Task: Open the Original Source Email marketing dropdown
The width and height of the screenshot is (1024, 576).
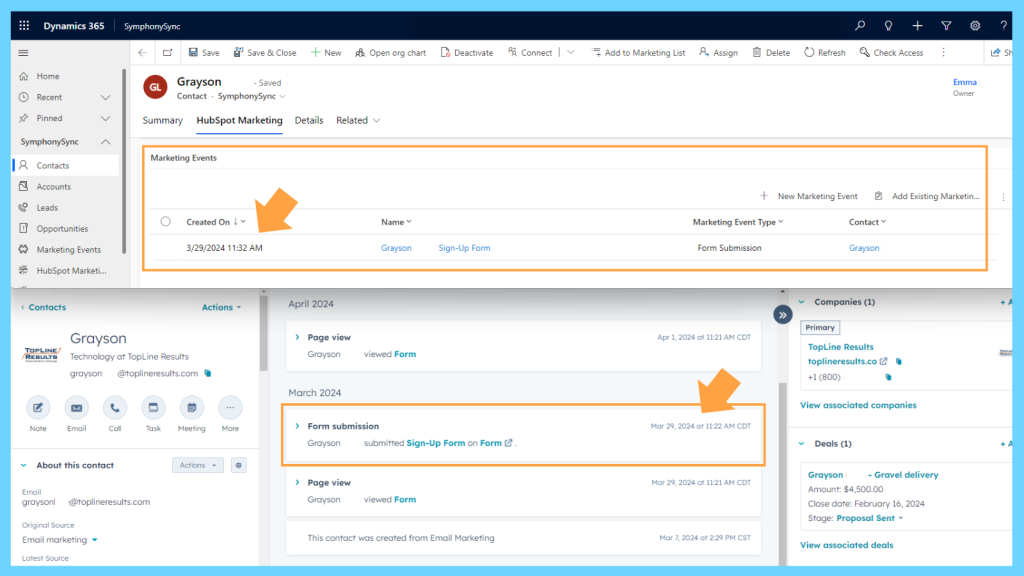Action: 59,540
